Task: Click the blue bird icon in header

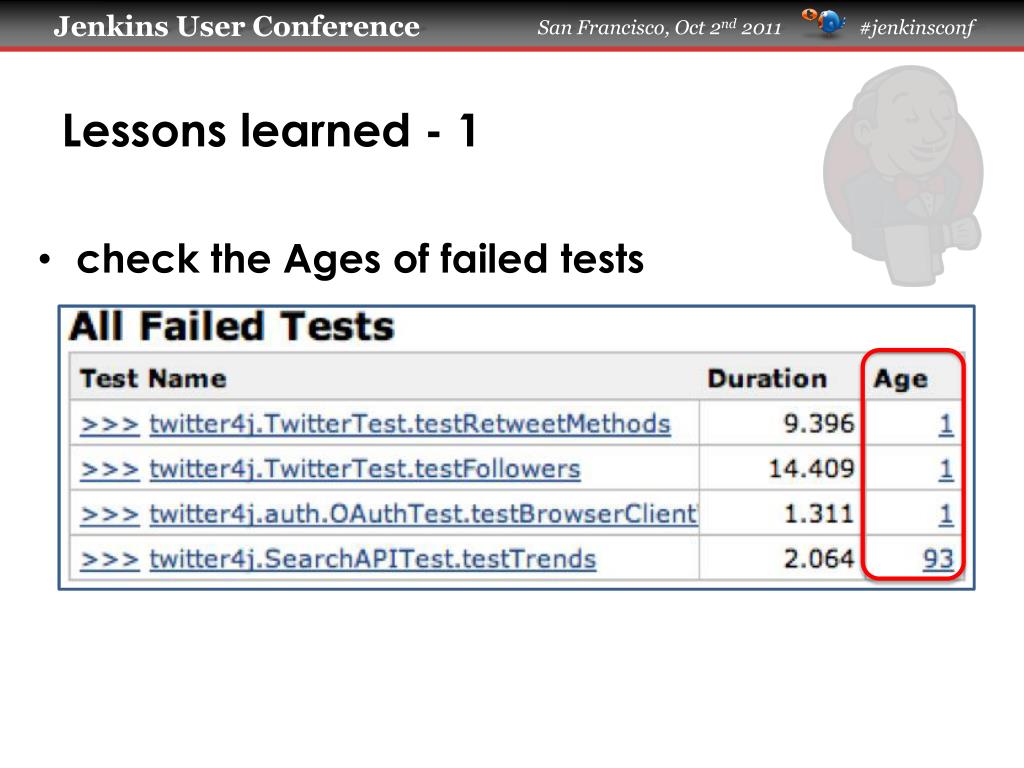Action: pyautogui.click(x=824, y=23)
